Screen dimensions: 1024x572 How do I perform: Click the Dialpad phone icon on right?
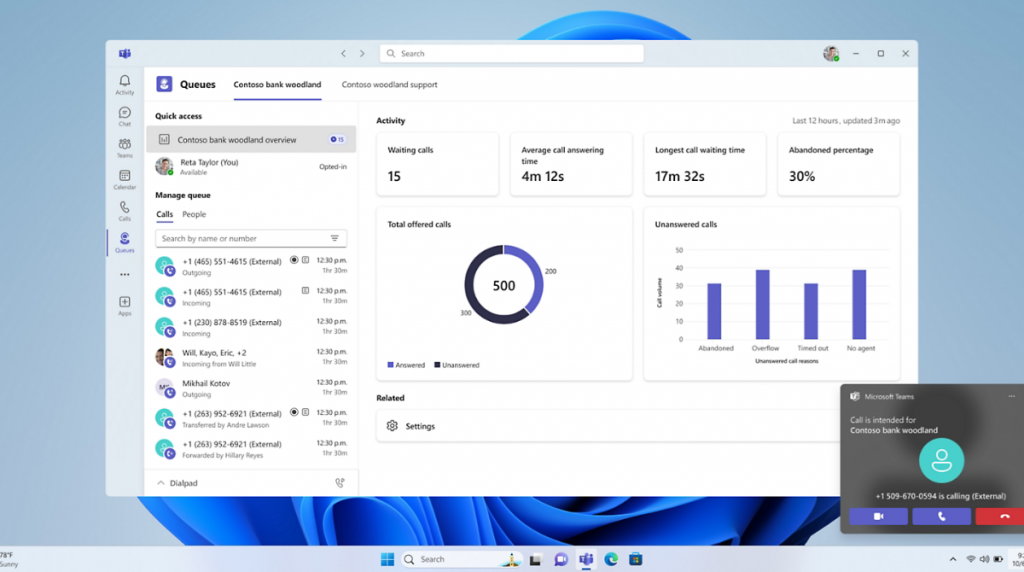click(340, 483)
